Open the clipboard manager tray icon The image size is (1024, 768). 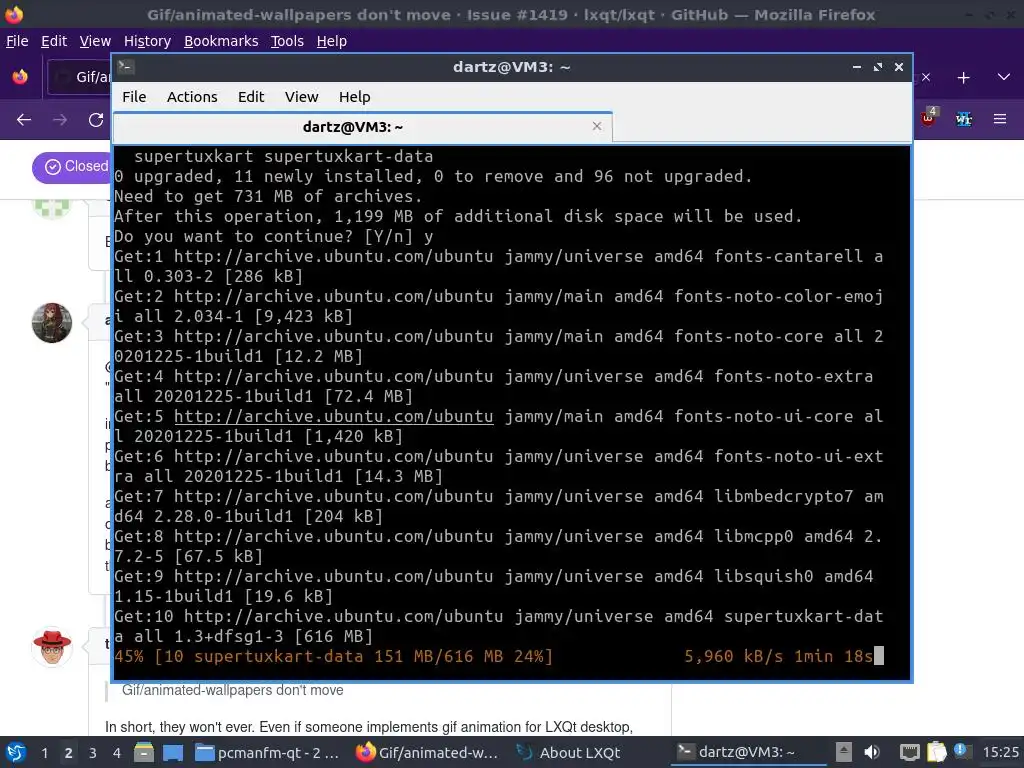coord(936,752)
